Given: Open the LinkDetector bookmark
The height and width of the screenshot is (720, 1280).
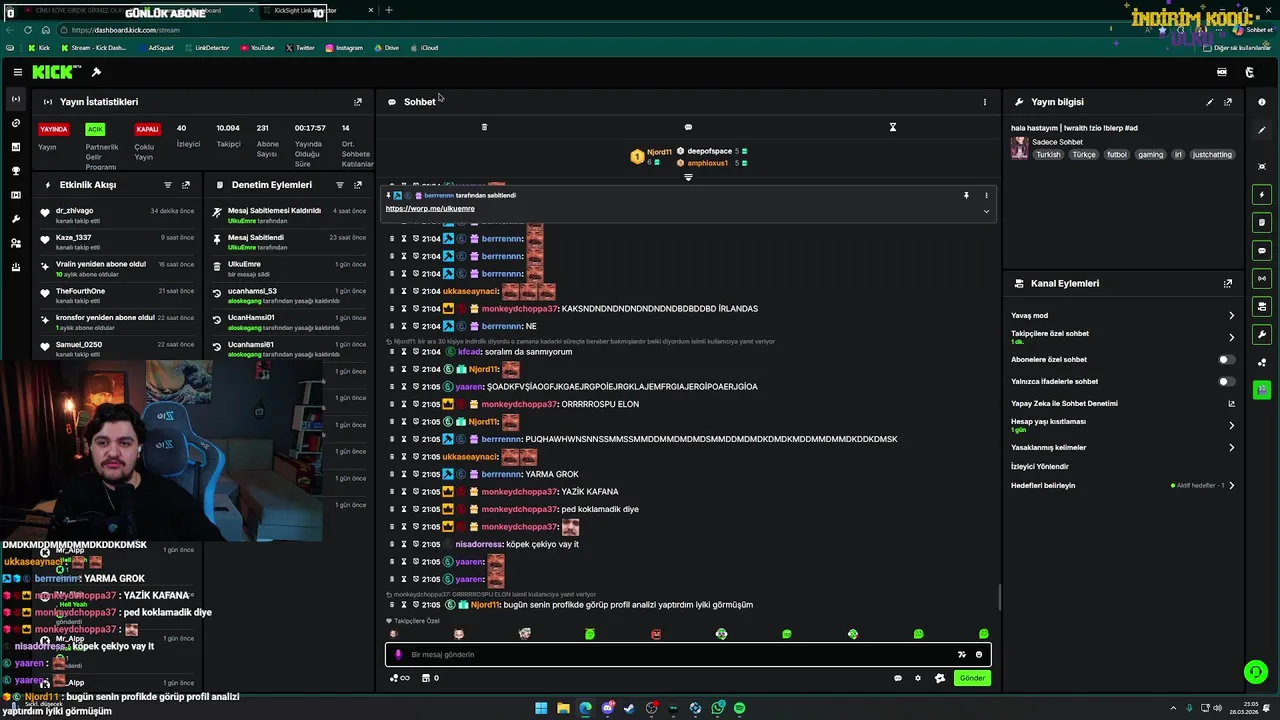Looking at the screenshot, I should click(x=206, y=48).
